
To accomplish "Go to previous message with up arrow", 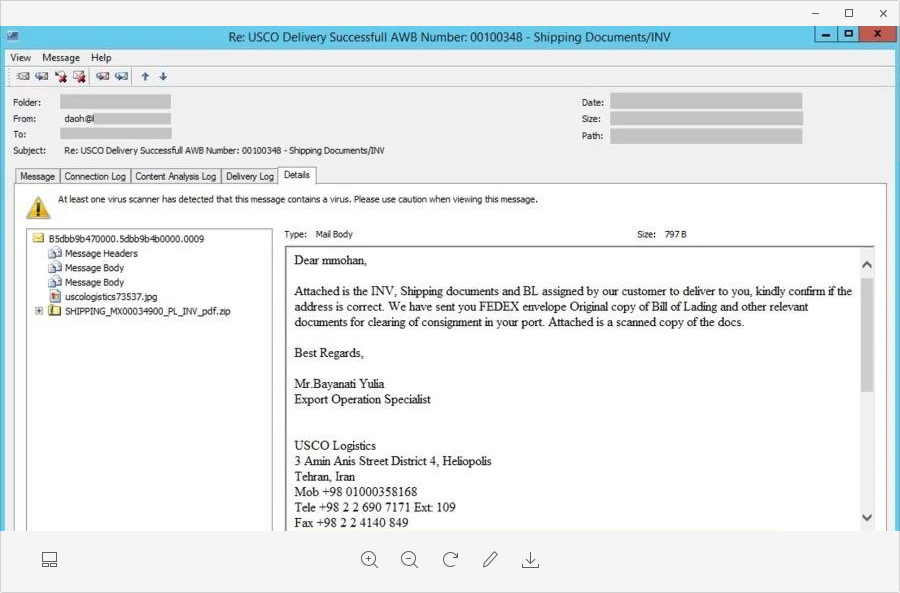I will (145, 76).
